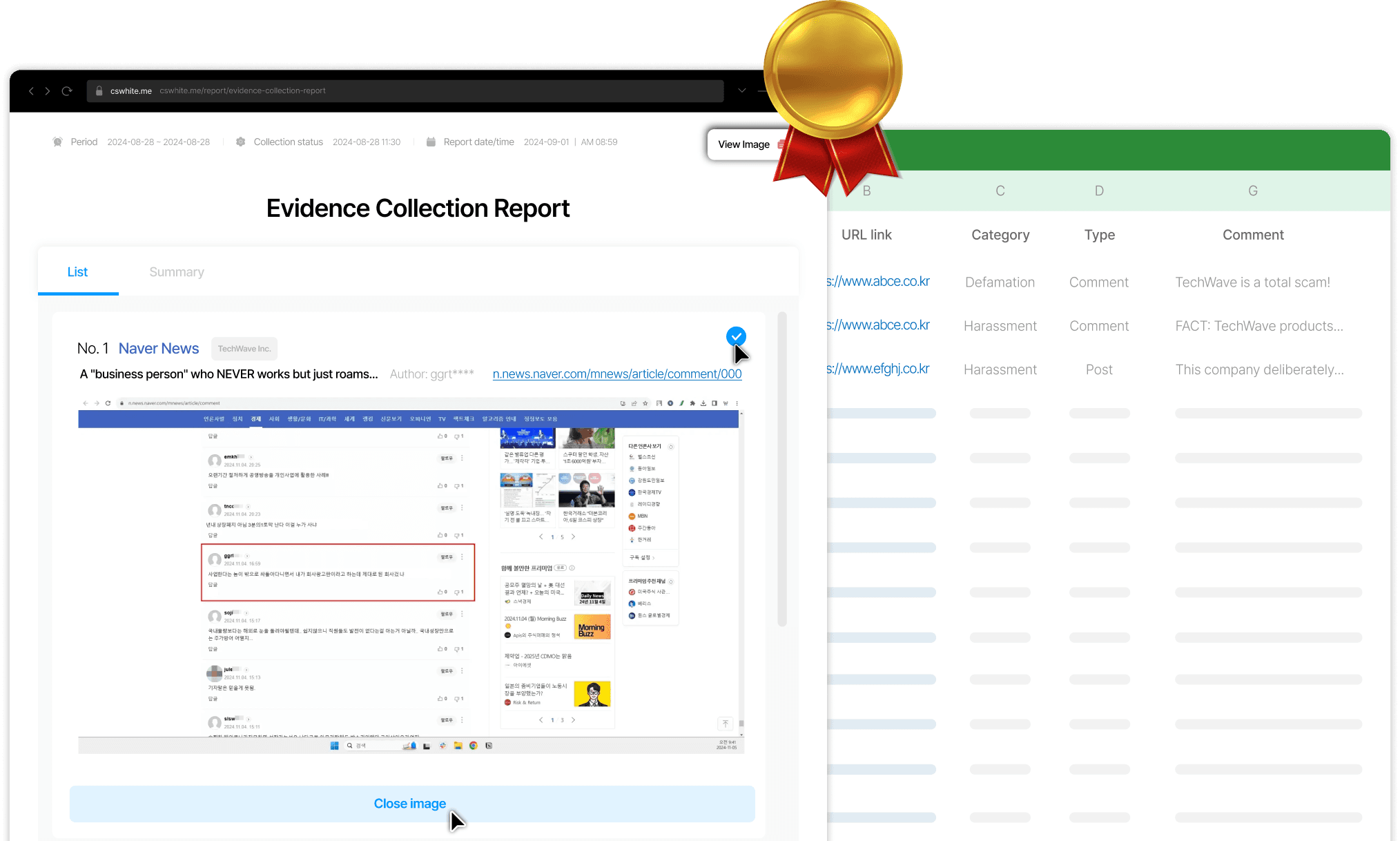Click the View Image button
The image size is (1400, 841).
coord(743,144)
